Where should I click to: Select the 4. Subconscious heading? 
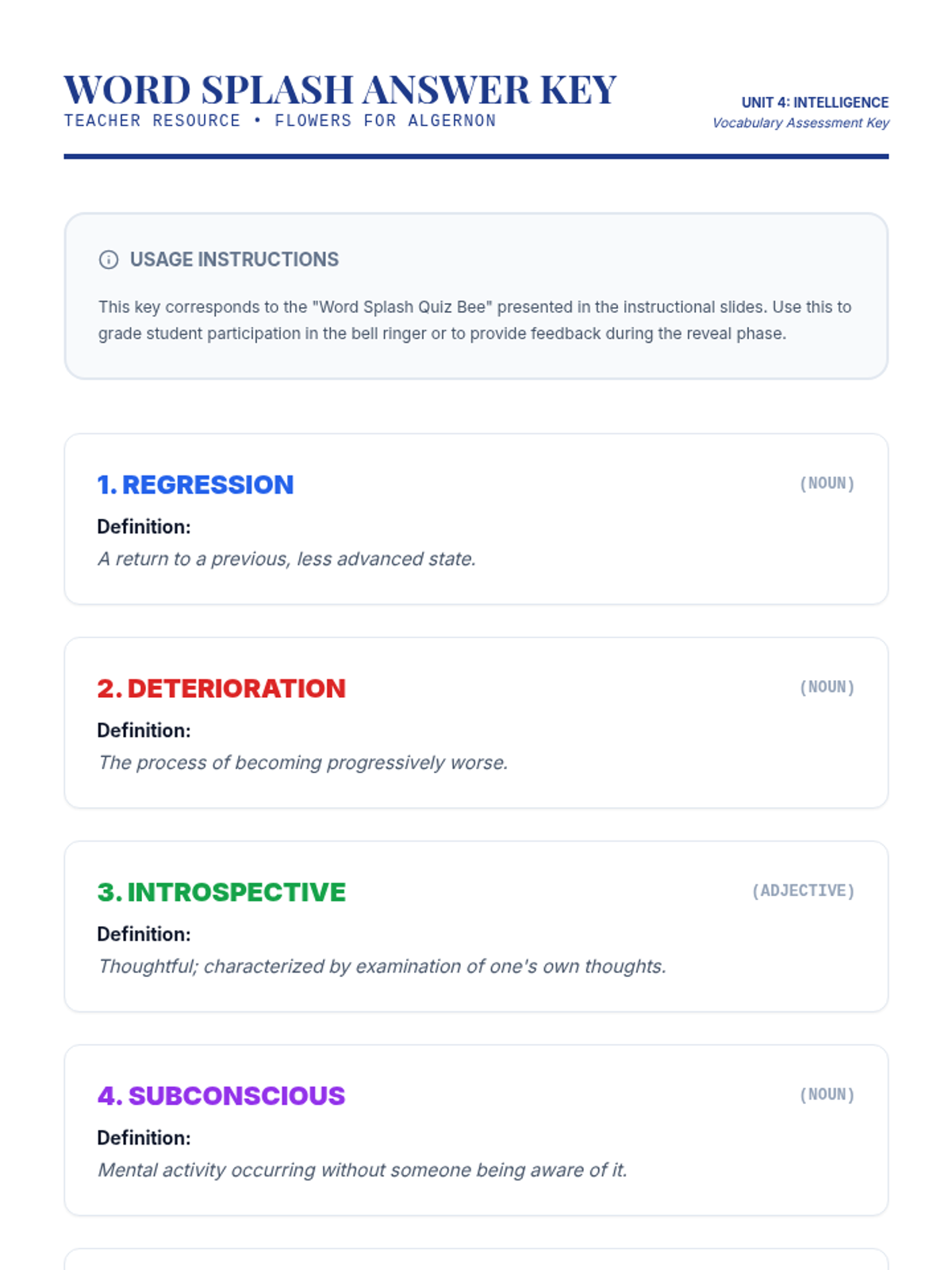pyautogui.click(x=221, y=1095)
